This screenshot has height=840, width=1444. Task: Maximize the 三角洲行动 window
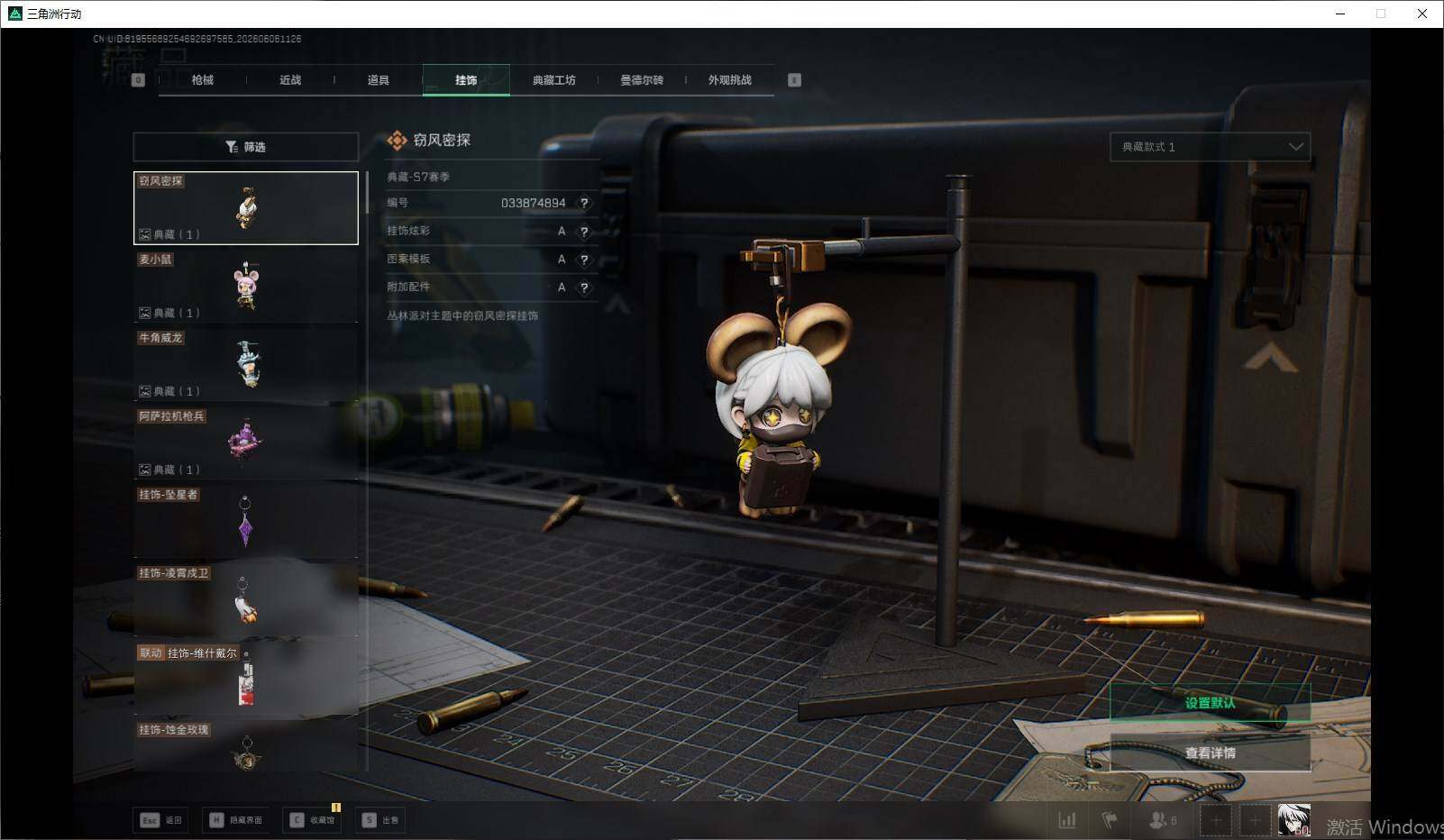point(1381,14)
